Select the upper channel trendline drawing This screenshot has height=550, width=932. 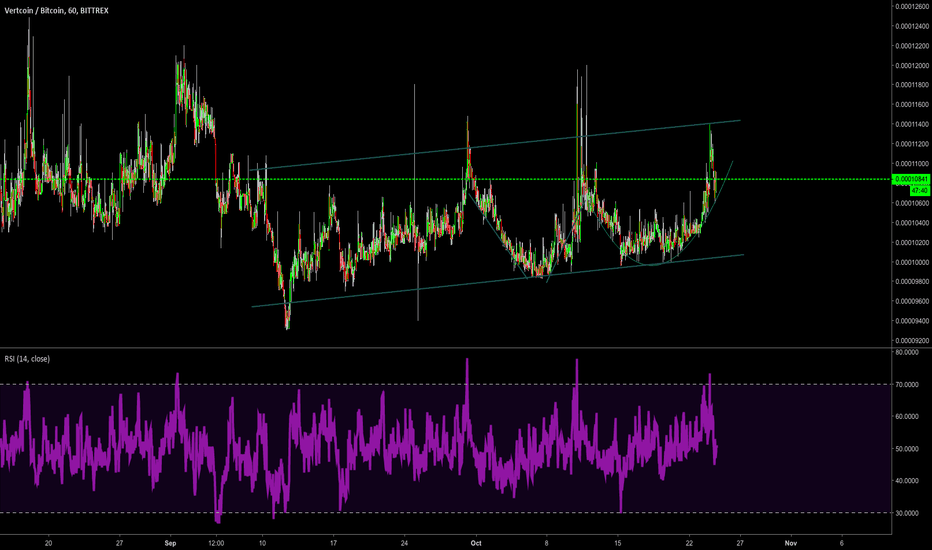(495, 145)
